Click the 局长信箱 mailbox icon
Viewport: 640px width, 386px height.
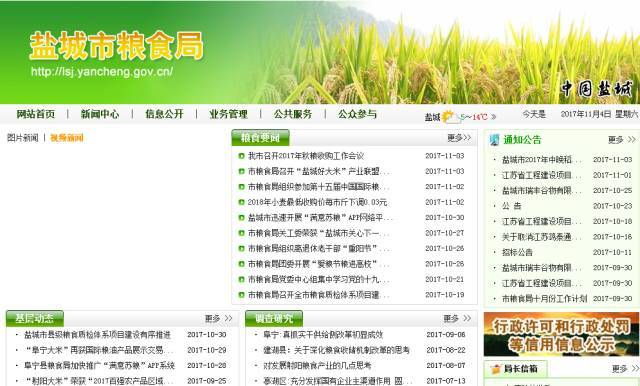coord(496,369)
